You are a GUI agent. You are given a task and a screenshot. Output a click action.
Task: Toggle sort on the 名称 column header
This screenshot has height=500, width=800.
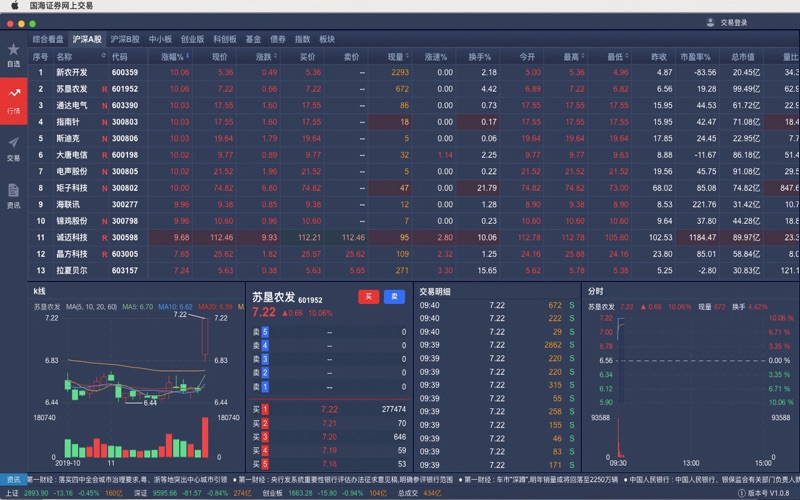coord(67,57)
